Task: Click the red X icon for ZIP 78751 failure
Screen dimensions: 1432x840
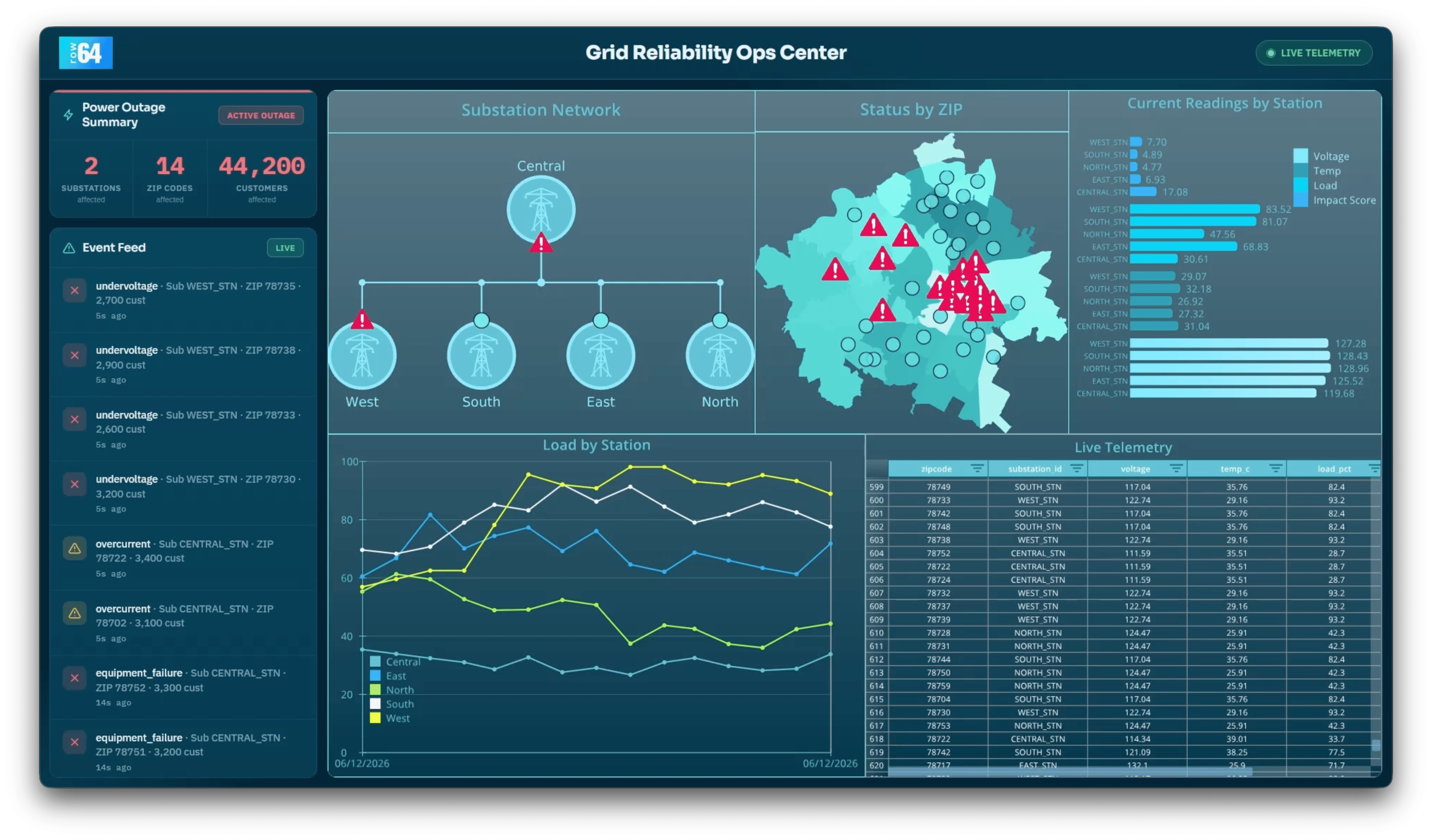Action: point(74,743)
